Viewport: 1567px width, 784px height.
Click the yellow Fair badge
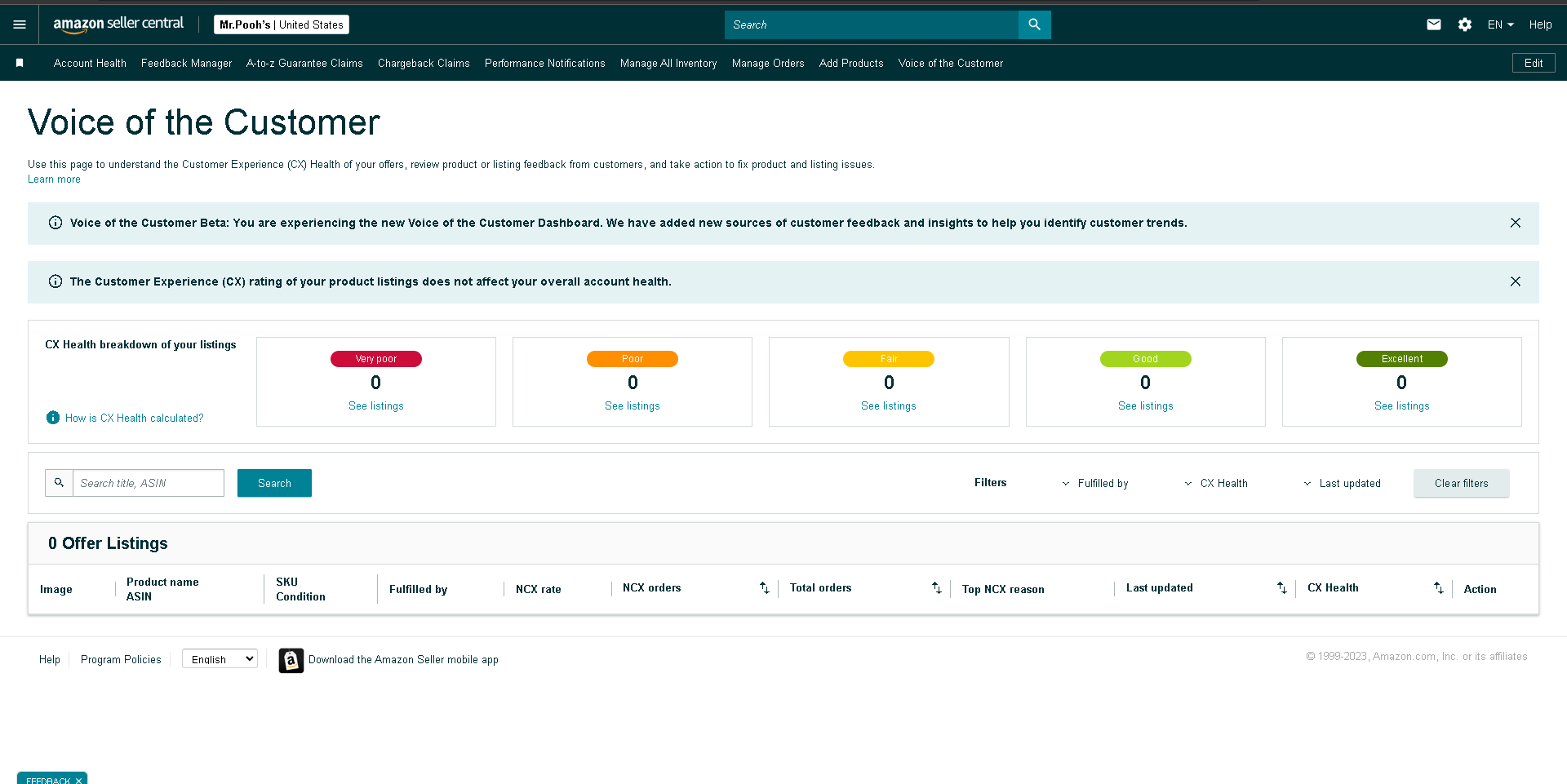889,359
